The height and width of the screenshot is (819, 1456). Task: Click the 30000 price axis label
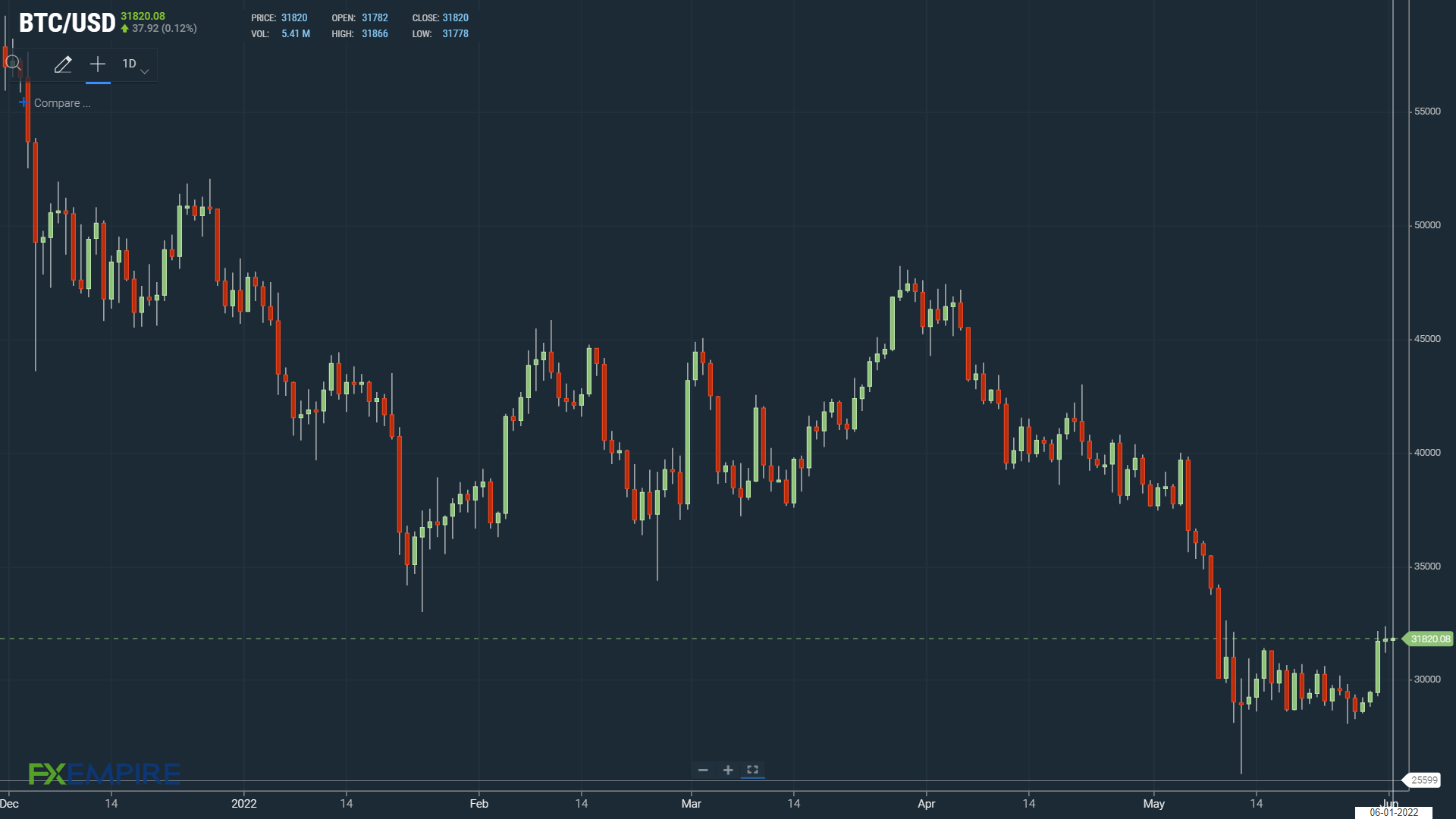tap(1427, 679)
